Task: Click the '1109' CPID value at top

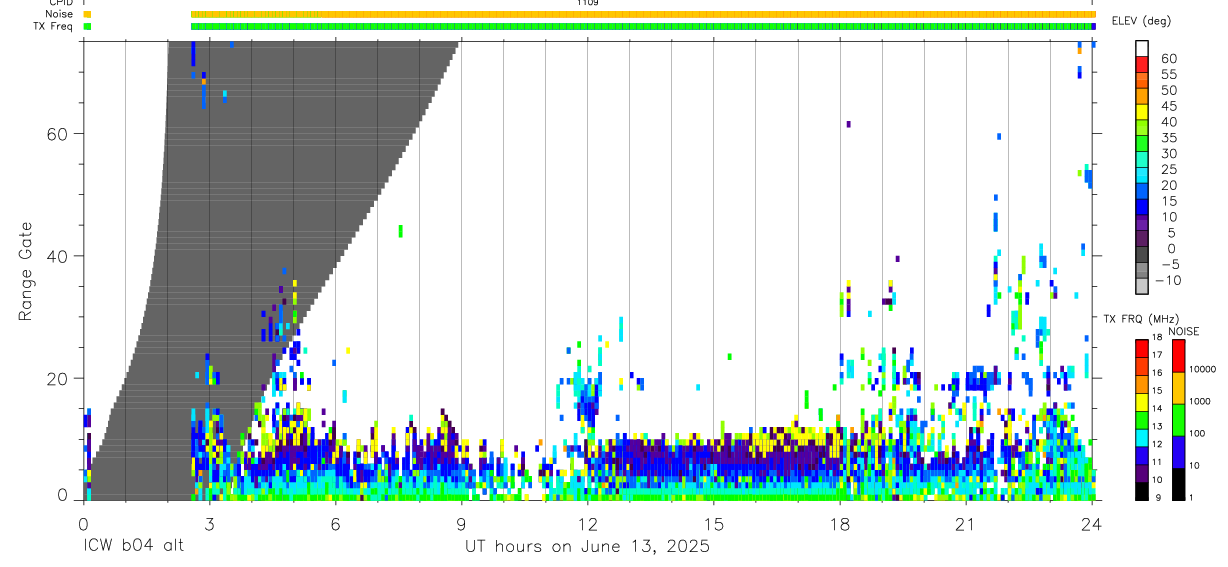Action: (x=588, y=3)
